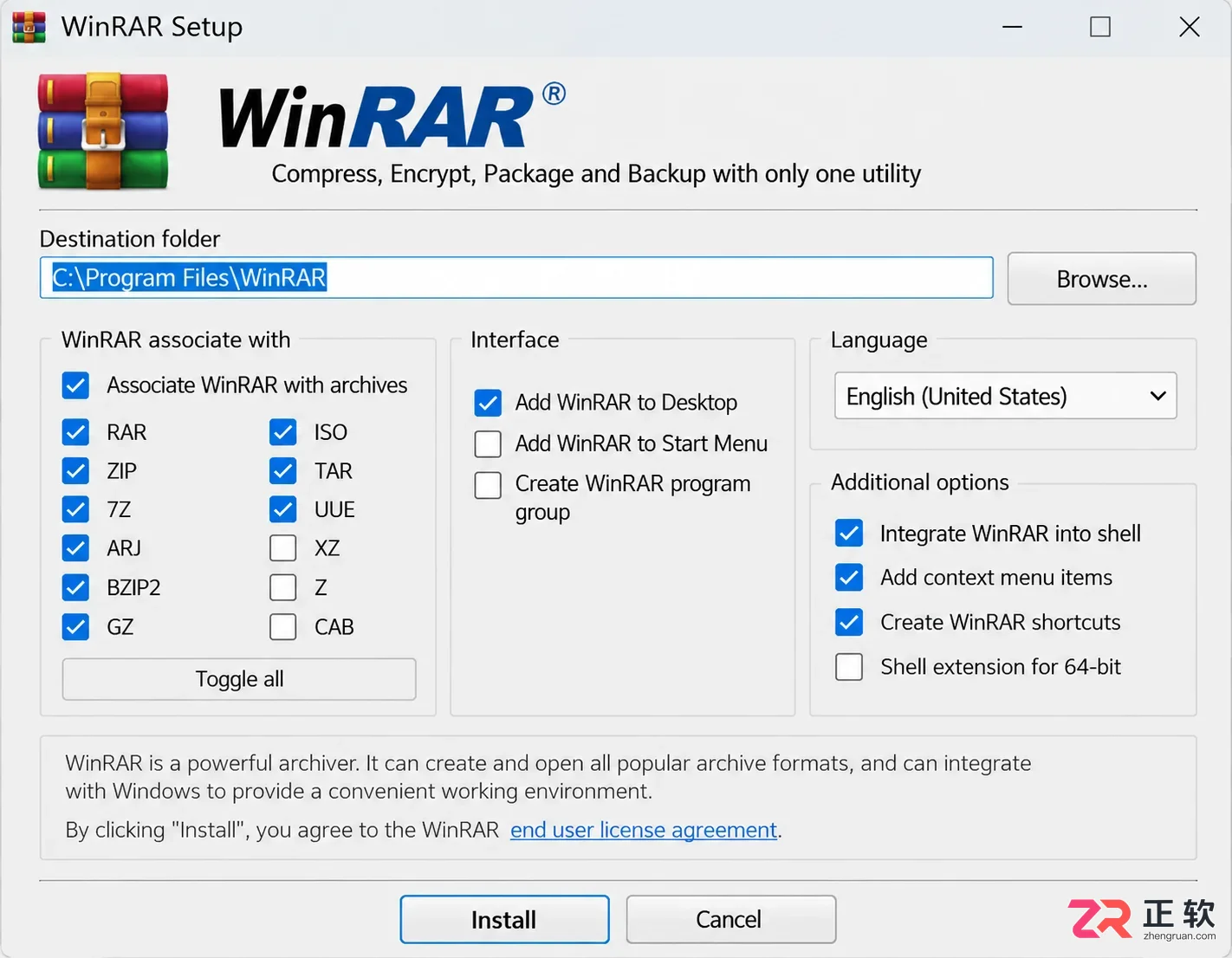Click the Browse... button
The height and width of the screenshot is (958, 1232).
(x=1102, y=279)
